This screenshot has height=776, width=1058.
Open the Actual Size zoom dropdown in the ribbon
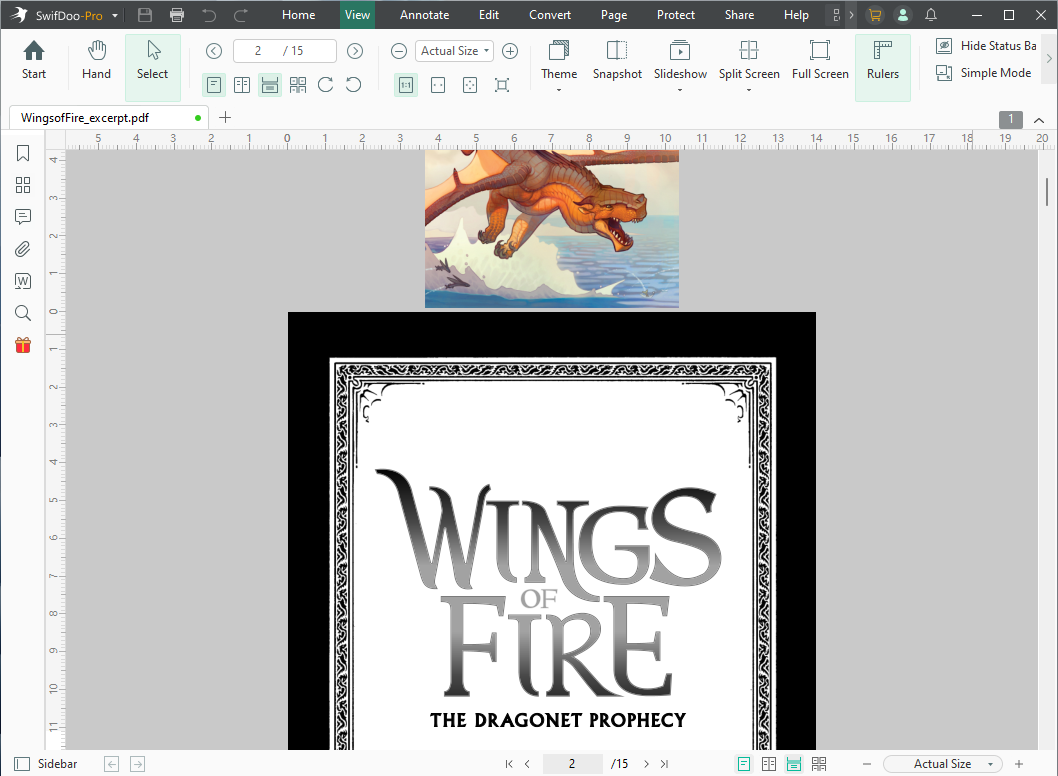point(454,51)
